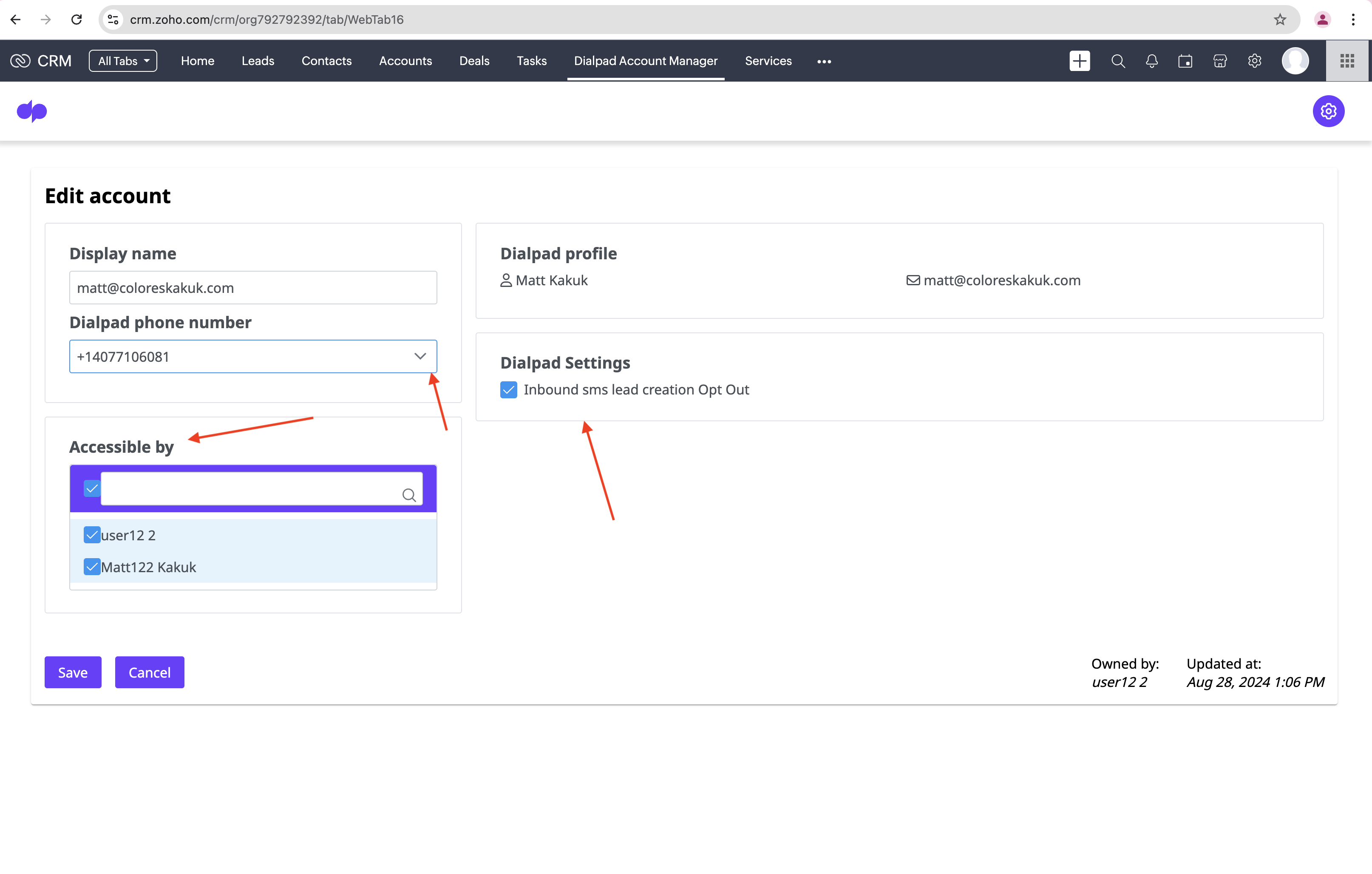Reload the page
The width and height of the screenshot is (1372, 874).
[x=77, y=20]
